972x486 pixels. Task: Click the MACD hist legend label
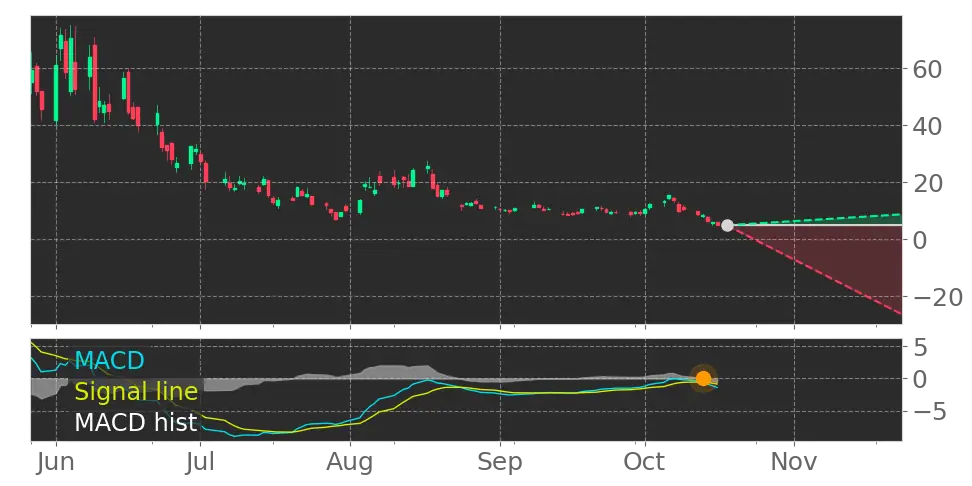coord(136,423)
